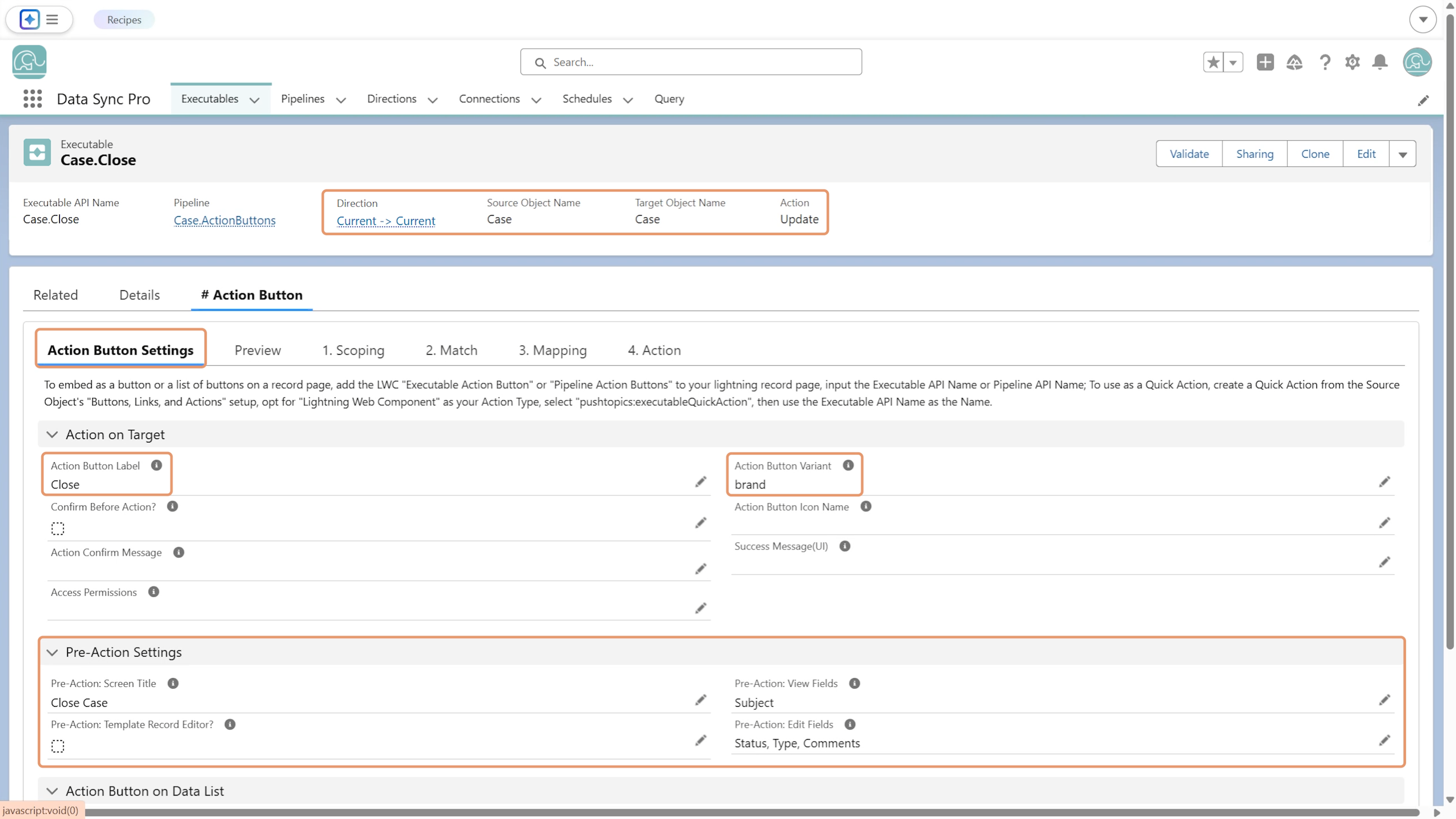Open the 3. Mapping sub-tab
Viewport: 1456px width, 819px height.
point(553,350)
